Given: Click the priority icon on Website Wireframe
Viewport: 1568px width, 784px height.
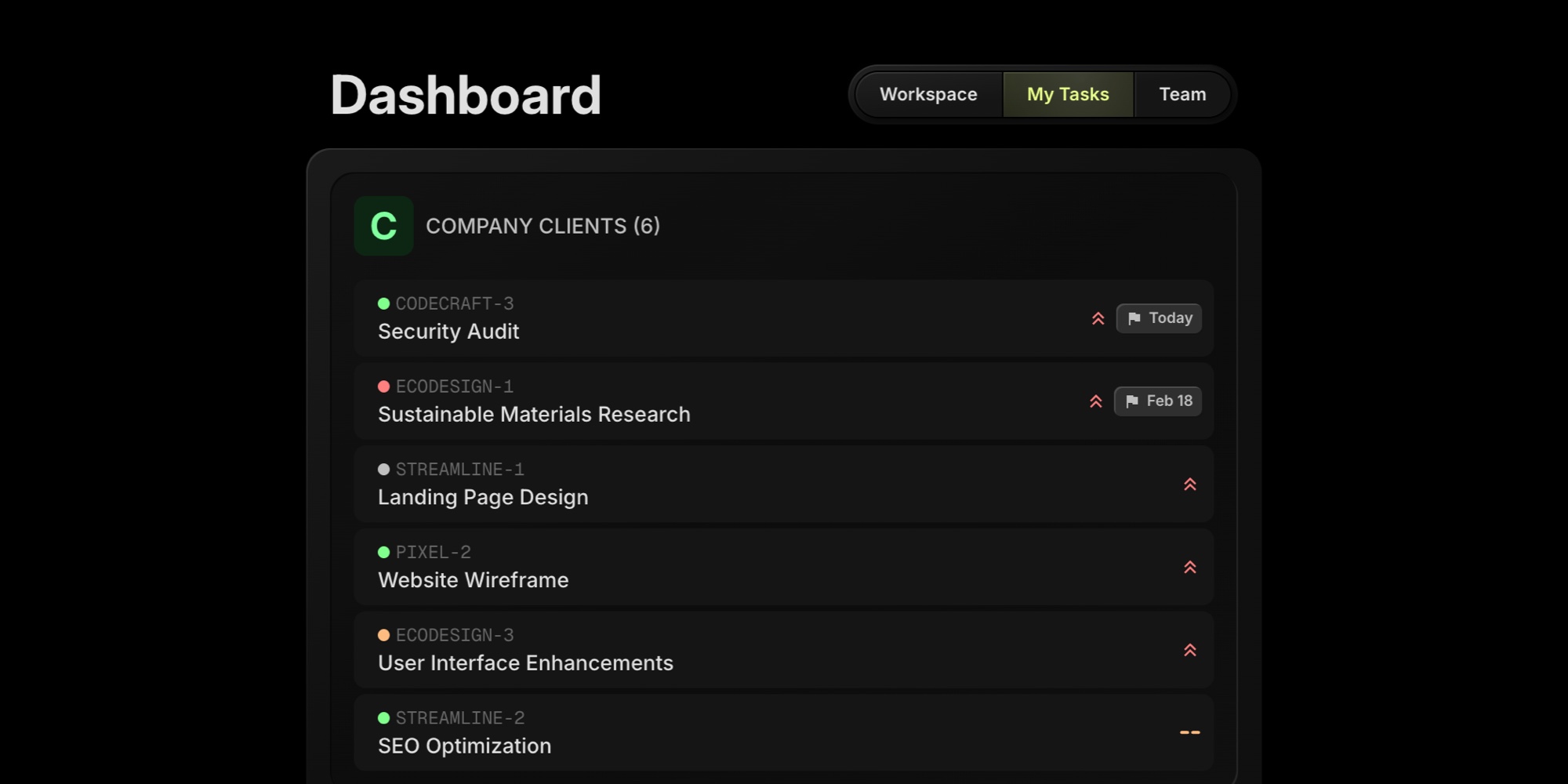Looking at the screenshot, I should click(1191, 567).
